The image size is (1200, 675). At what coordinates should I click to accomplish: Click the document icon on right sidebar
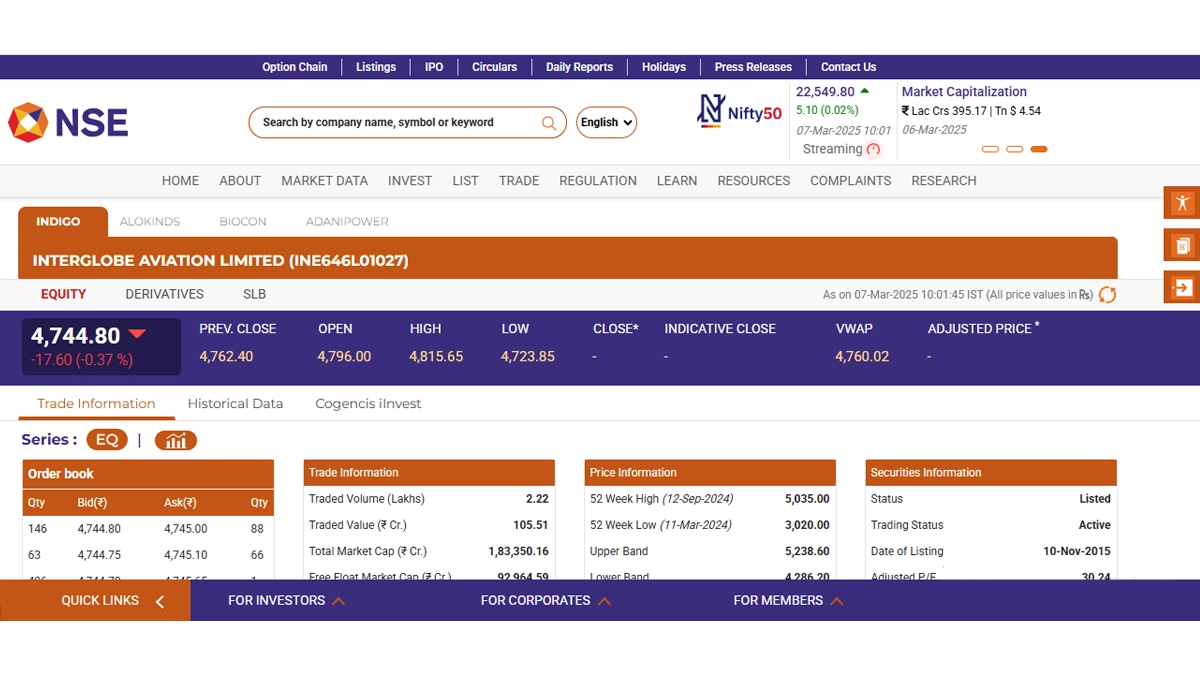click(x=1182, y=245)
